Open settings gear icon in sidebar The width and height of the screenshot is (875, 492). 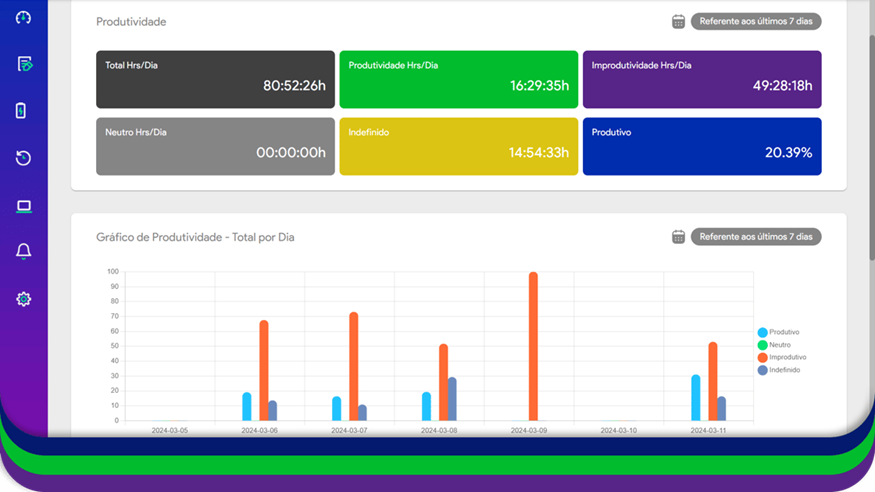pyautogui.click(x=24, y=299)
